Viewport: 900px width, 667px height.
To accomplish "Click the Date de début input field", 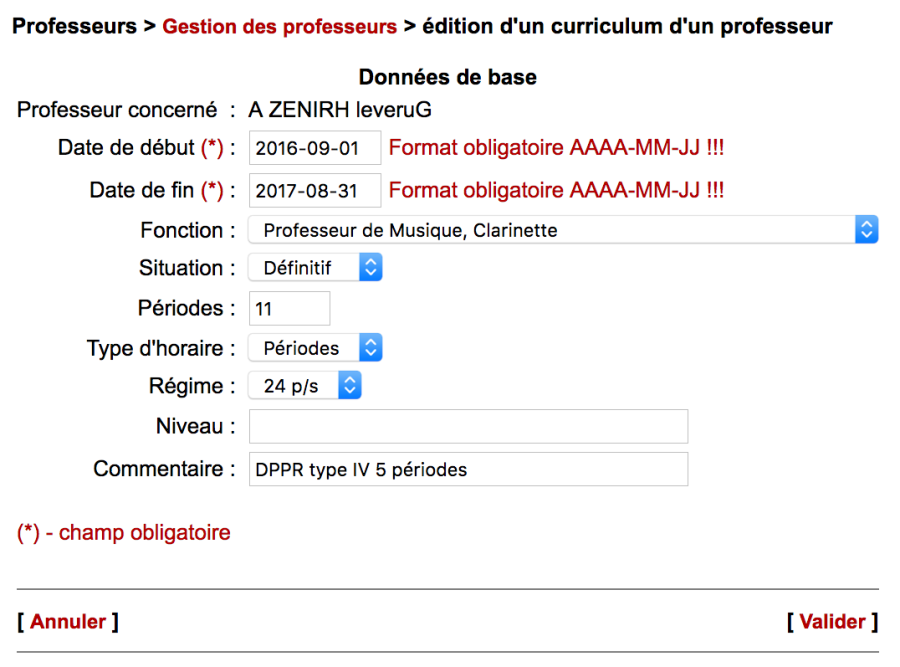I will pos(315,147).
